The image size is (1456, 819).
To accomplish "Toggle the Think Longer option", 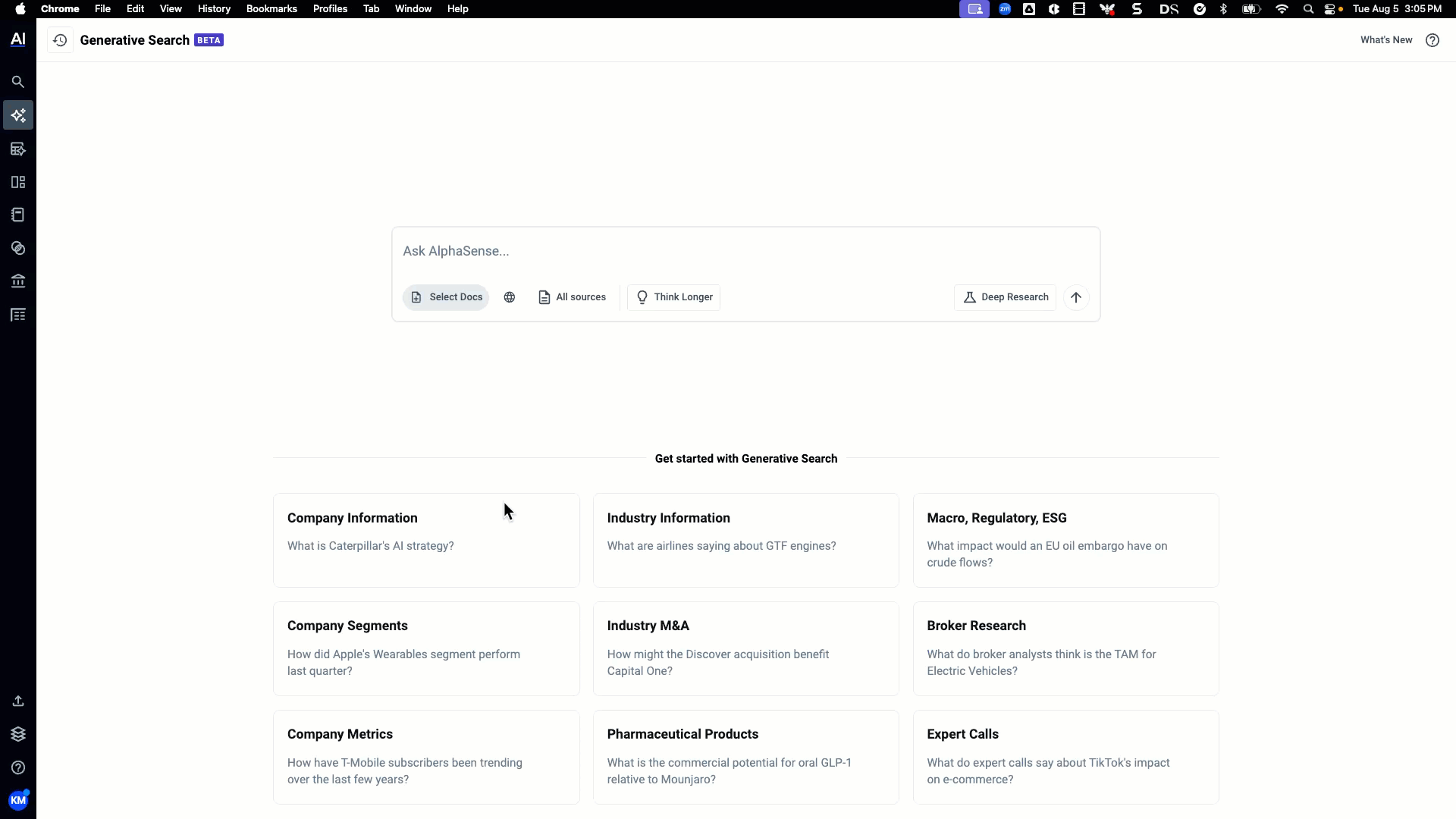I will tap(673, 297).
